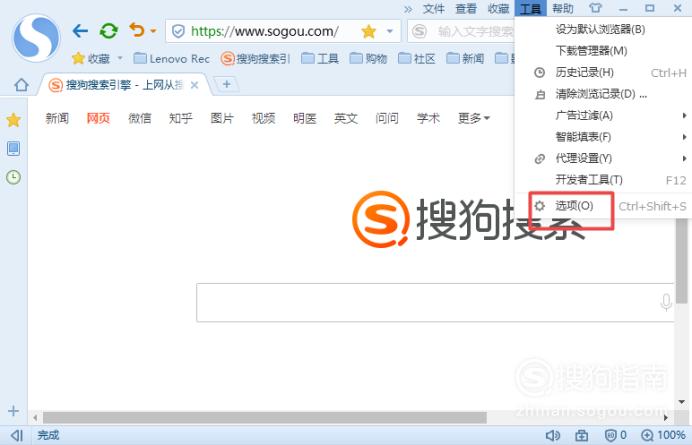Open the 图片 search category
This screenshot has width=692, height=445.
click(222, 118)
